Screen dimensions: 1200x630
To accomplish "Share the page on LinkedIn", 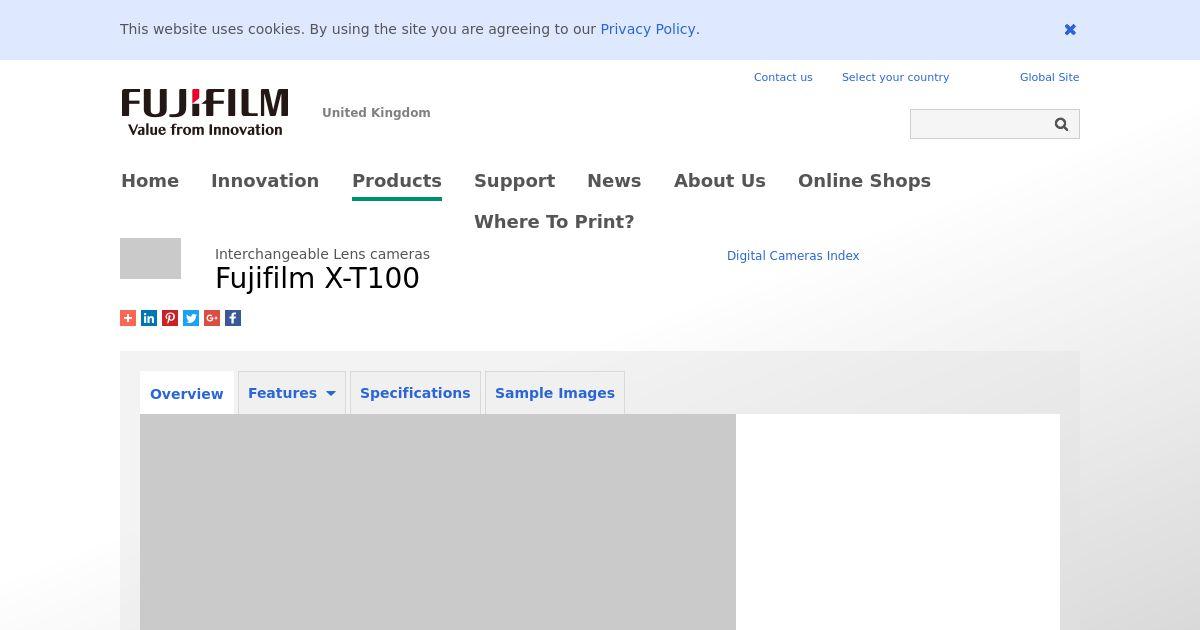I will [149, 318].
